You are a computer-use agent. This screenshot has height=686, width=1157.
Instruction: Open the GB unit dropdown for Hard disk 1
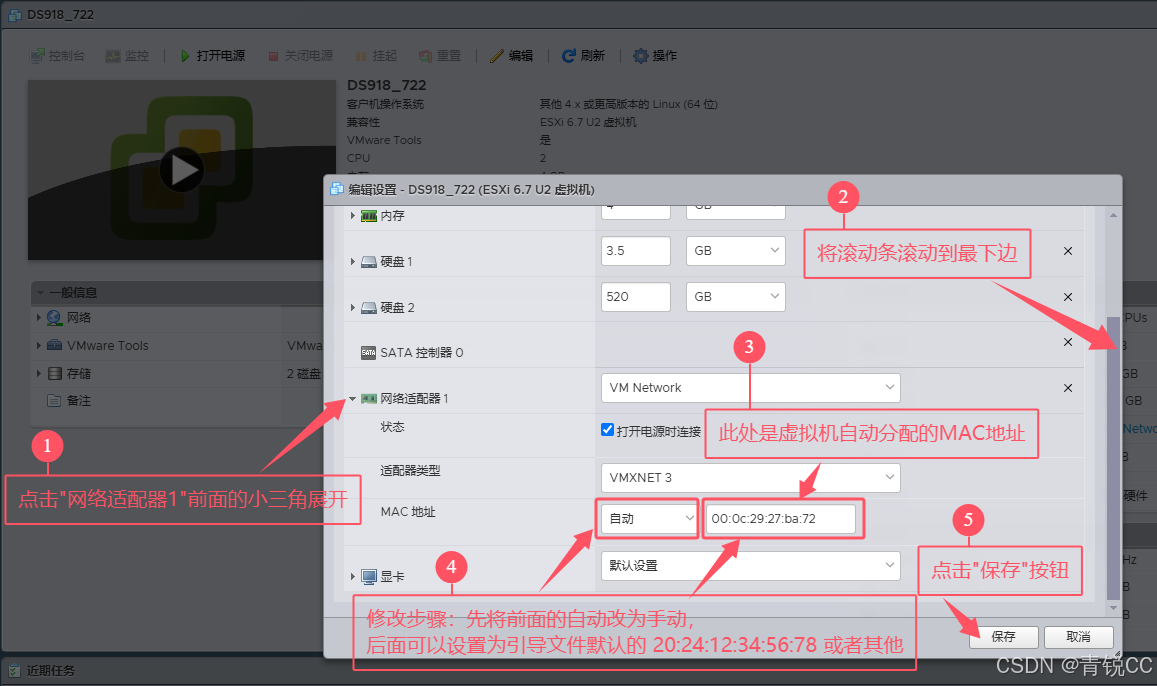point(736,251)
